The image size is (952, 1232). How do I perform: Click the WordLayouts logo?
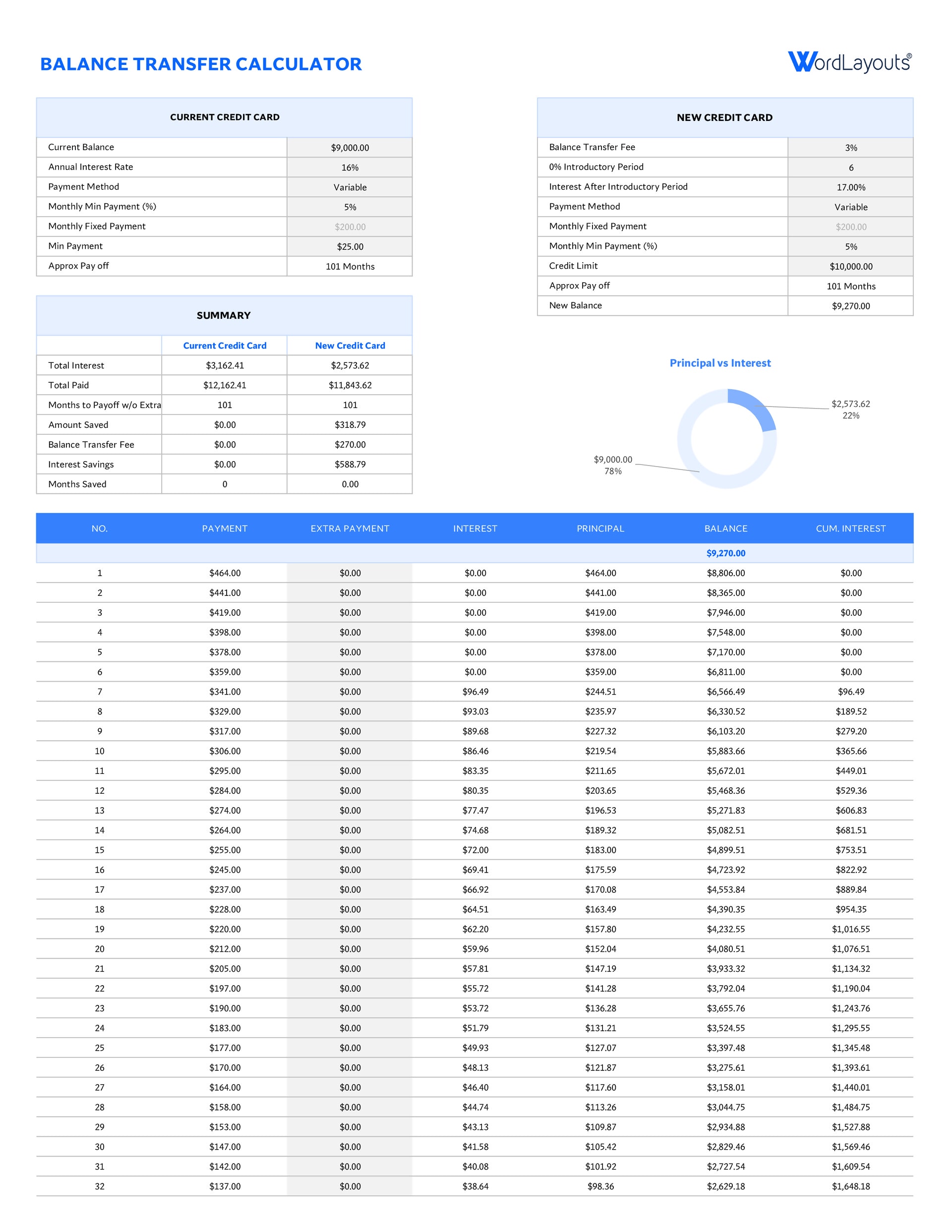(849, 62)
